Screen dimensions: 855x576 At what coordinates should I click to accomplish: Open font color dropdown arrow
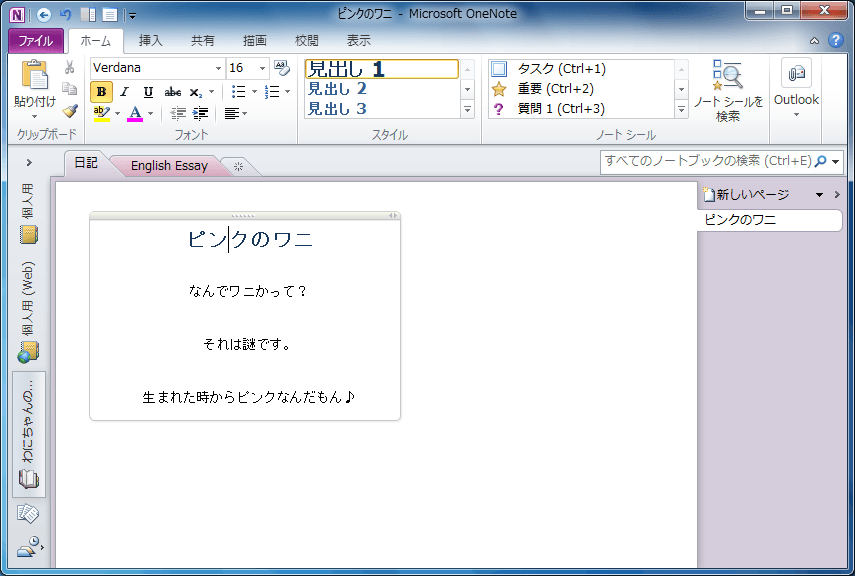[150, 113]
